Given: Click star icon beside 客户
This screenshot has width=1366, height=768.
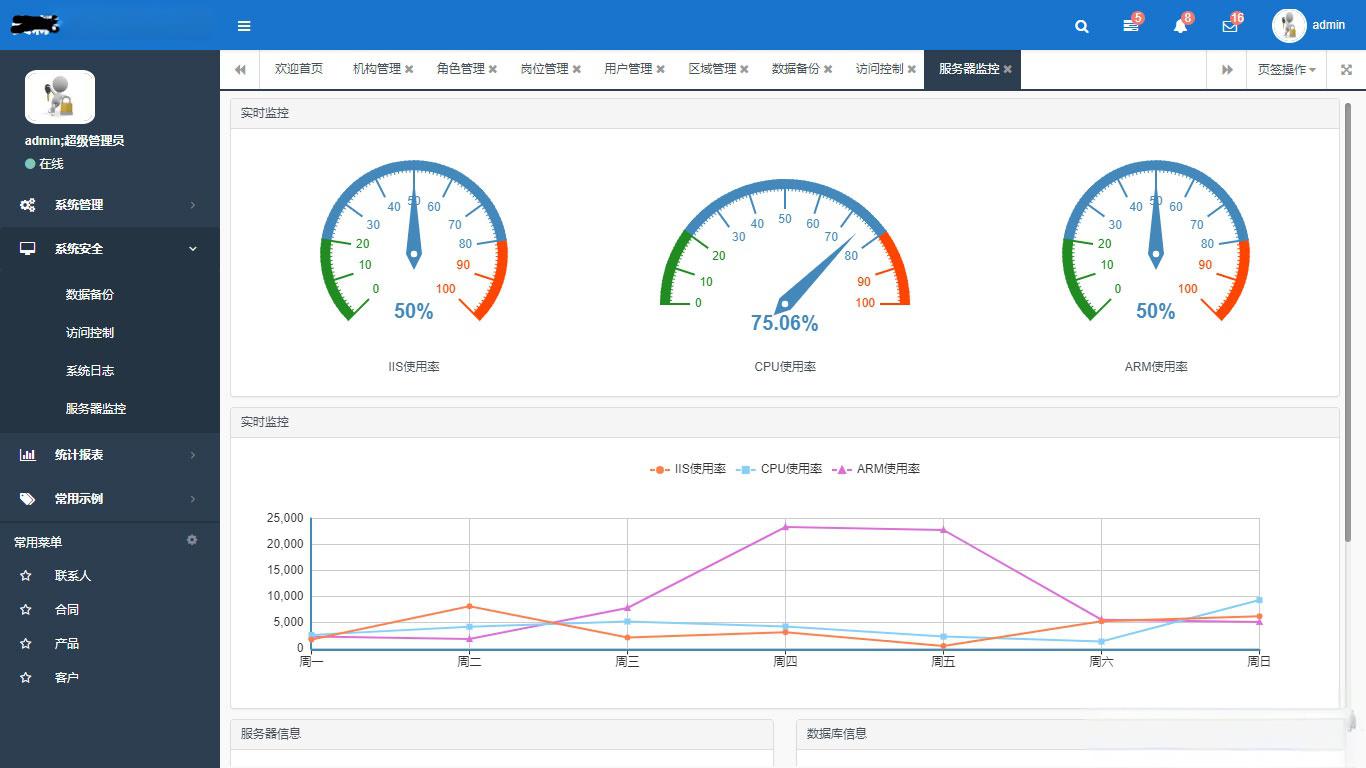Looking at the screenshot, I should click(26, 678).
